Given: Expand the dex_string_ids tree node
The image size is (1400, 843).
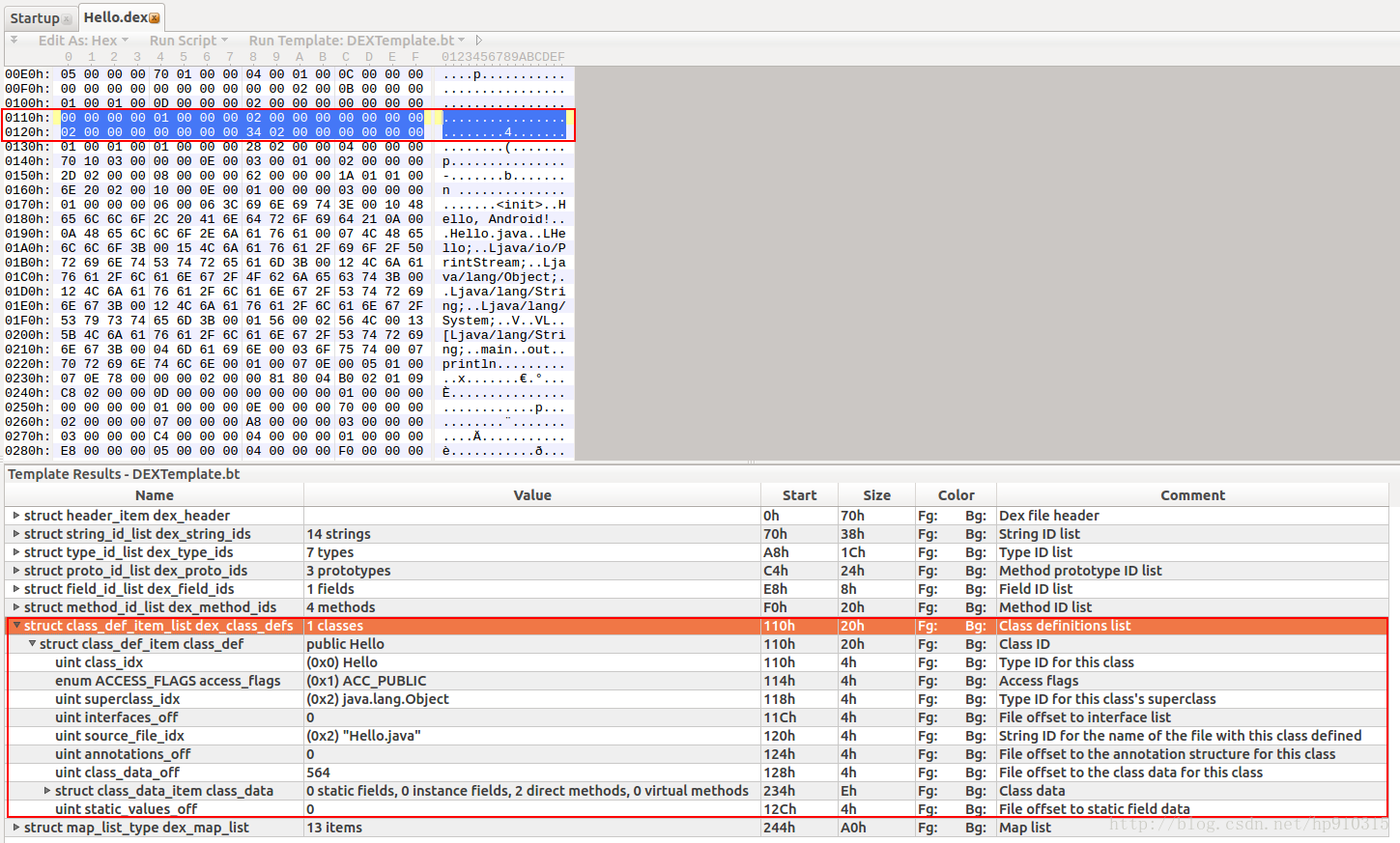Looking at the screenshot, I should pos(16,534).
